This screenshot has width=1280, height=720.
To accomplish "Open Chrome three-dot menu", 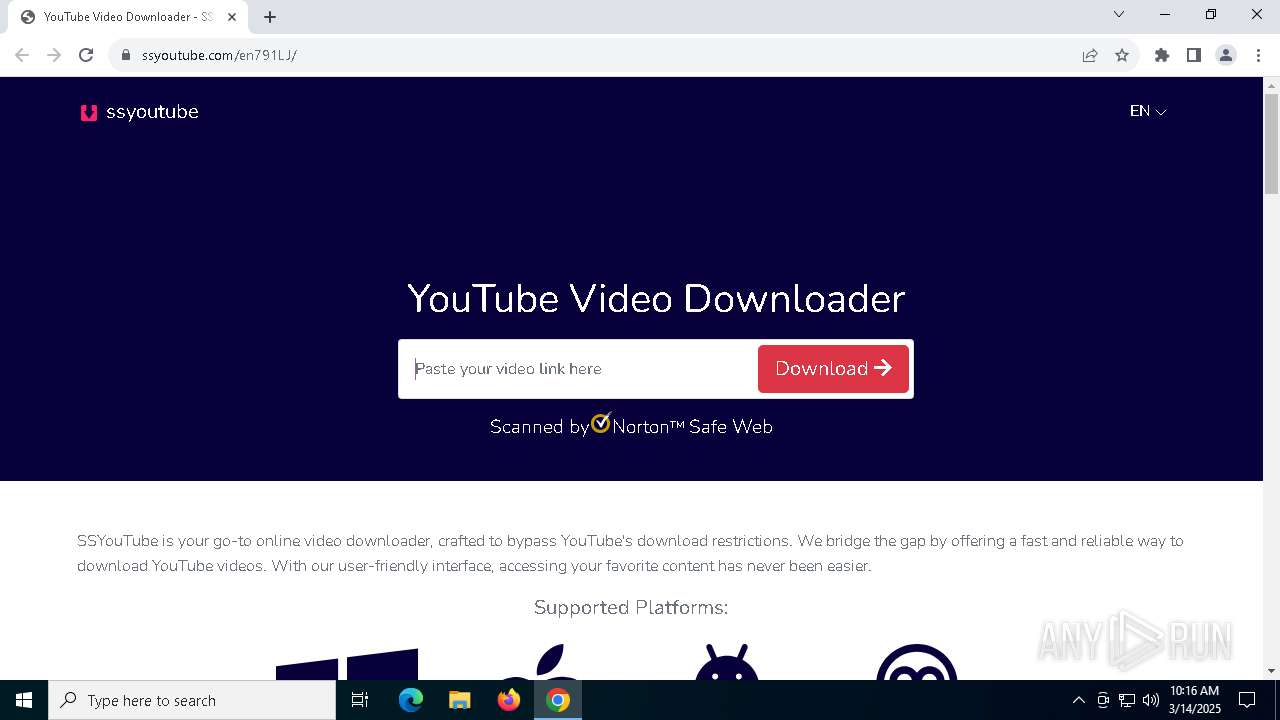I will pos(1258,55).
